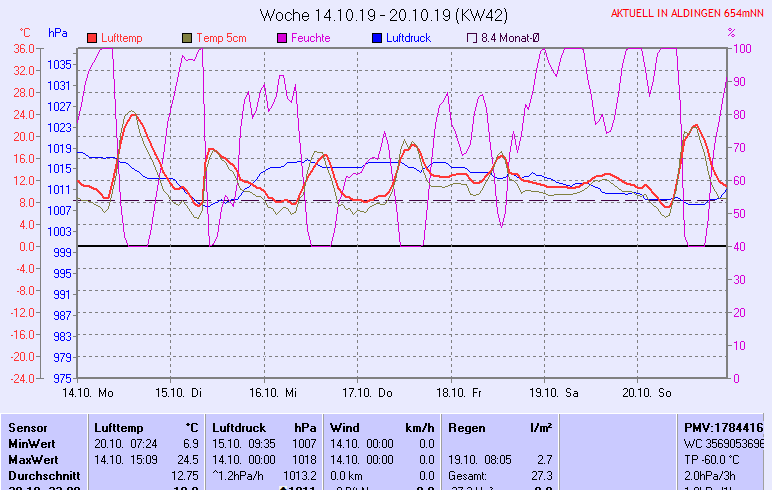Click the red Lufttemp legend square
This screenshot has width=772, height=490.
click(x=93, y=38)
